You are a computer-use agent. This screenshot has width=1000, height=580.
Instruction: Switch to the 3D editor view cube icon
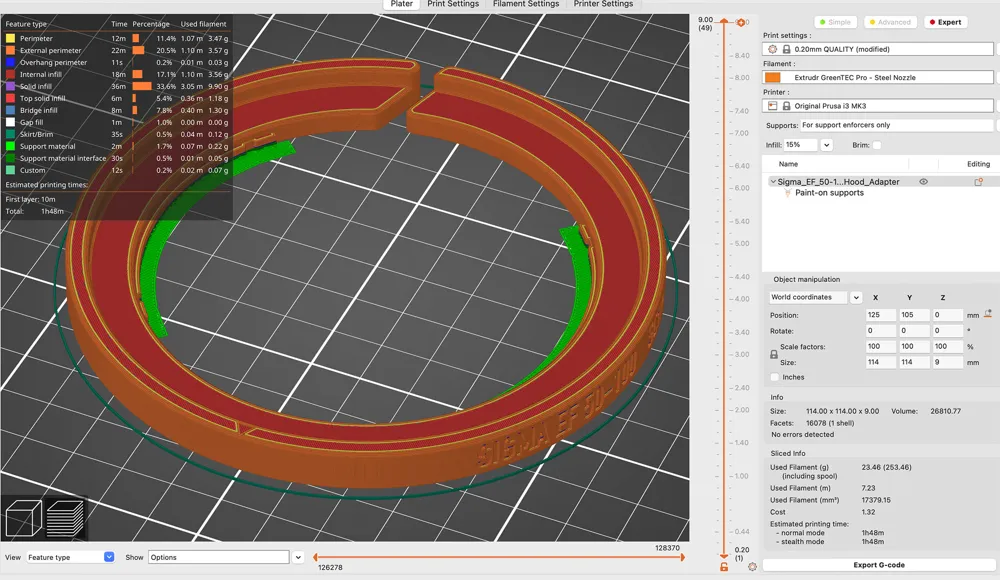tap(24, 517)
